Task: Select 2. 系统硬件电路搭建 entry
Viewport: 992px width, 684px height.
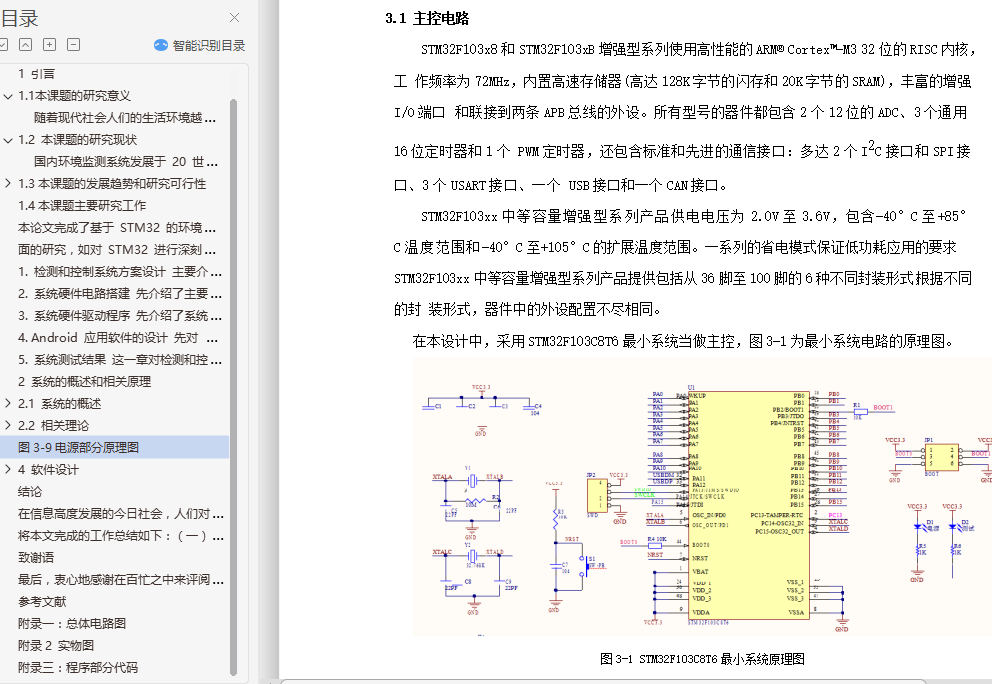Action: pos(120,294)
